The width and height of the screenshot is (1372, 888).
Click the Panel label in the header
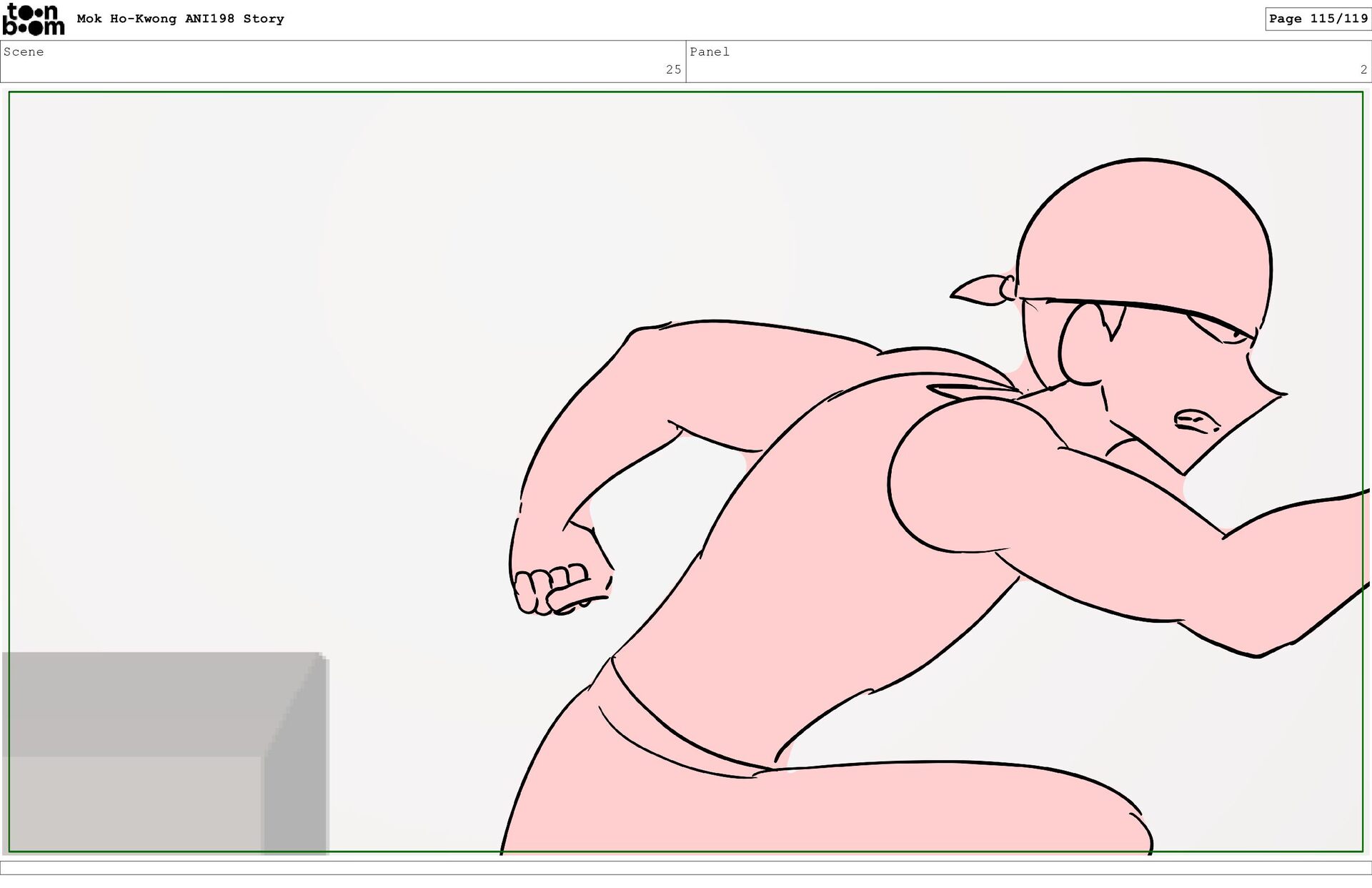tap(709, 52)
